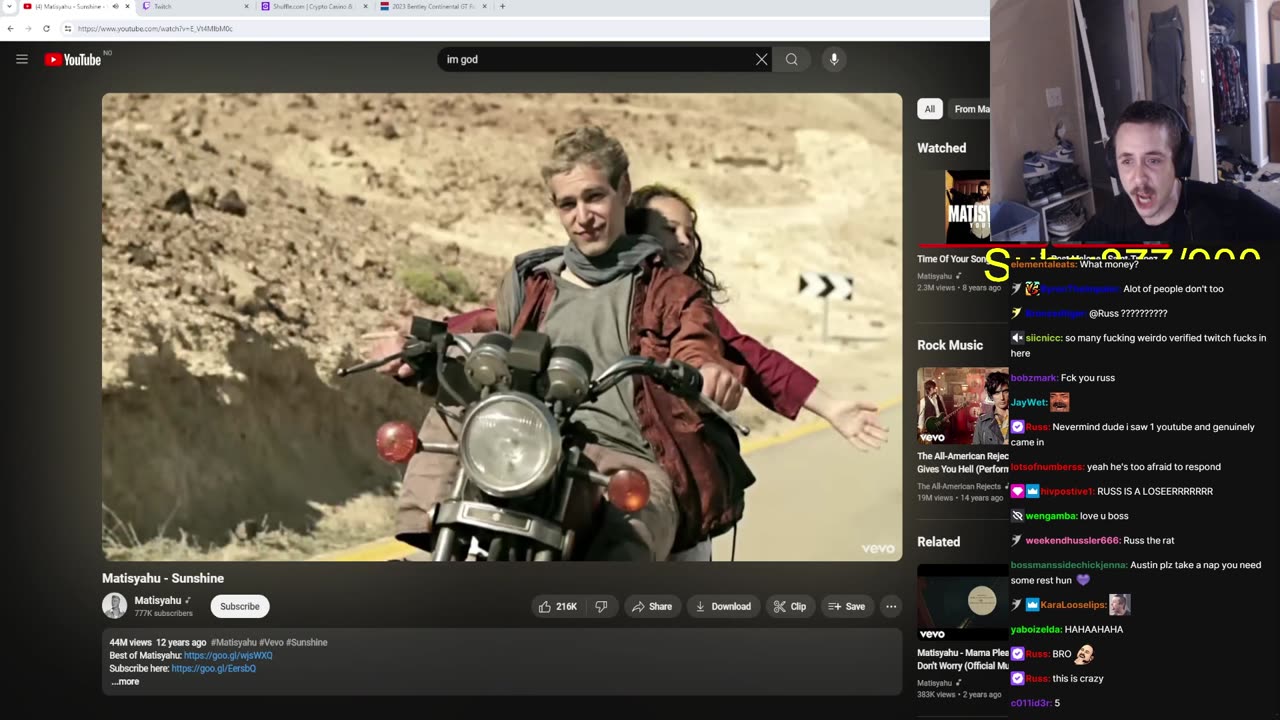Reload the page with refresh icon
This screenshot has width=1280, height=720.
(46, 28)
